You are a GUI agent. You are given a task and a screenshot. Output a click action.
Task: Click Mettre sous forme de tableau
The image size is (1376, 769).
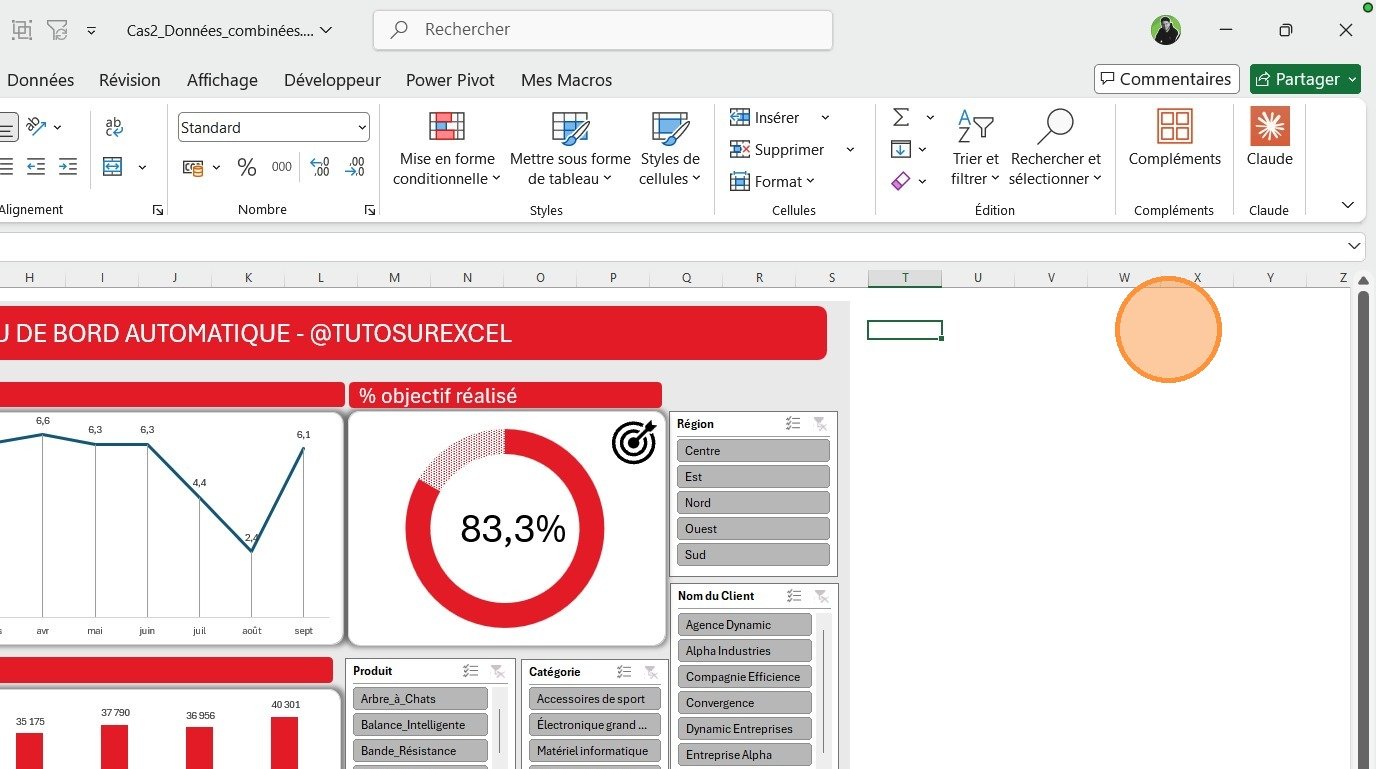570,149
